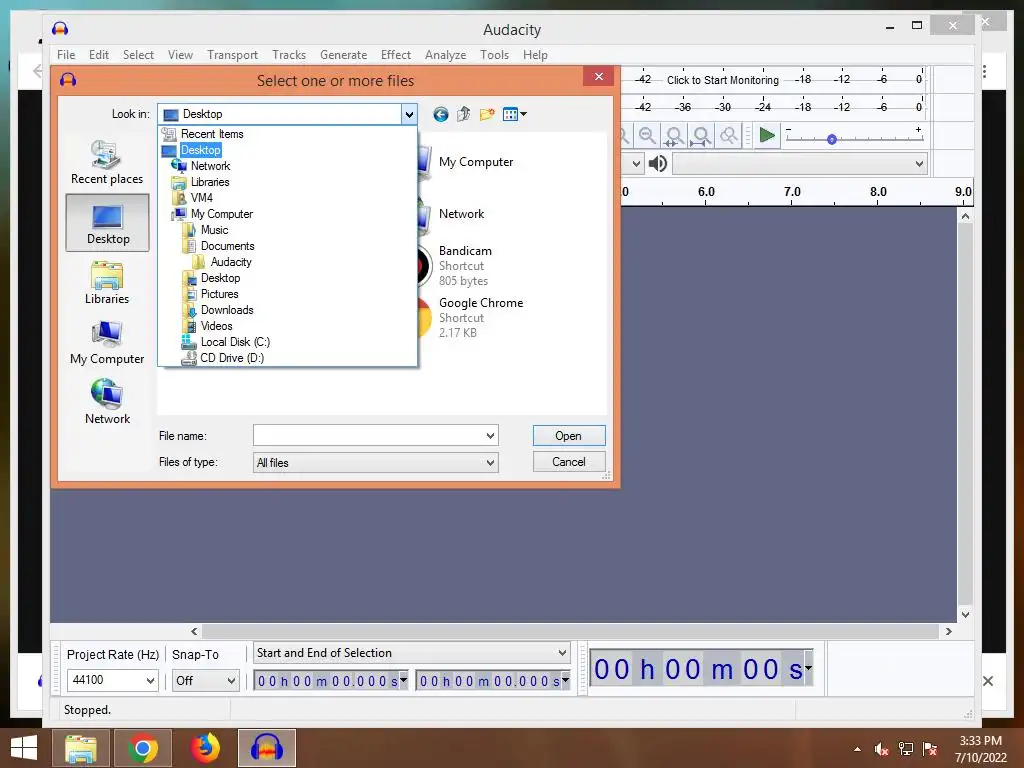Viewport: 1024px width, 768px height.
Task: Open the Transport menu
Action: 232,55
